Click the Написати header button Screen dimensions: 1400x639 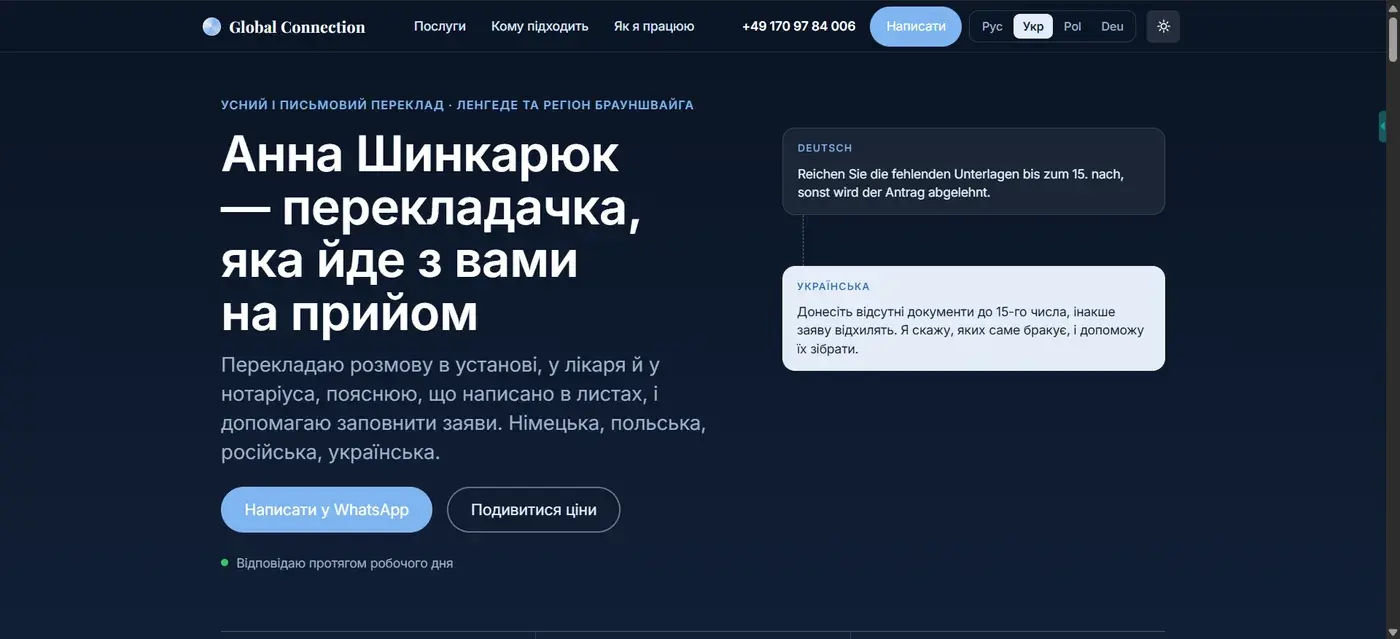916,26
